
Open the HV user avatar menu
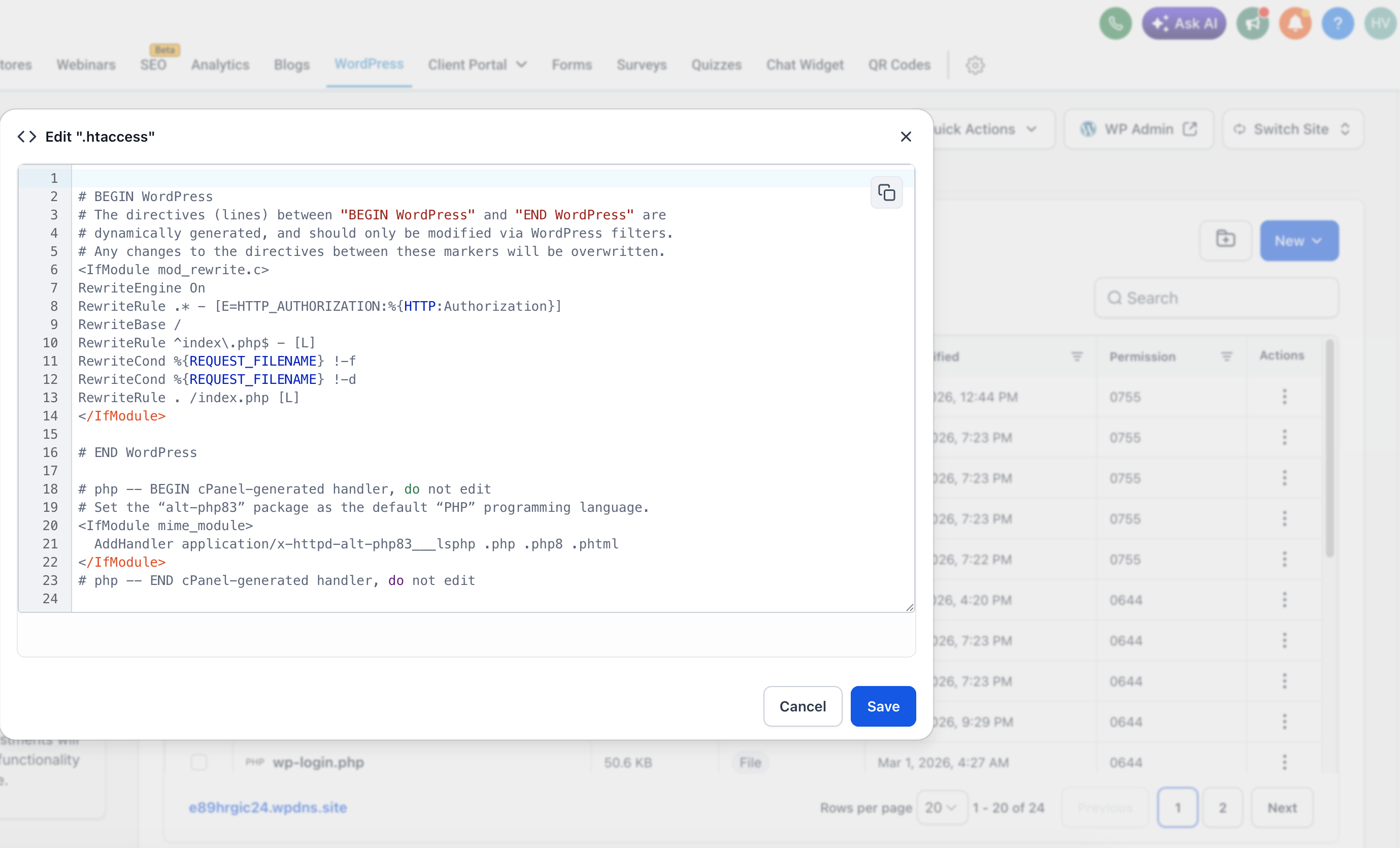[1380, 23]
